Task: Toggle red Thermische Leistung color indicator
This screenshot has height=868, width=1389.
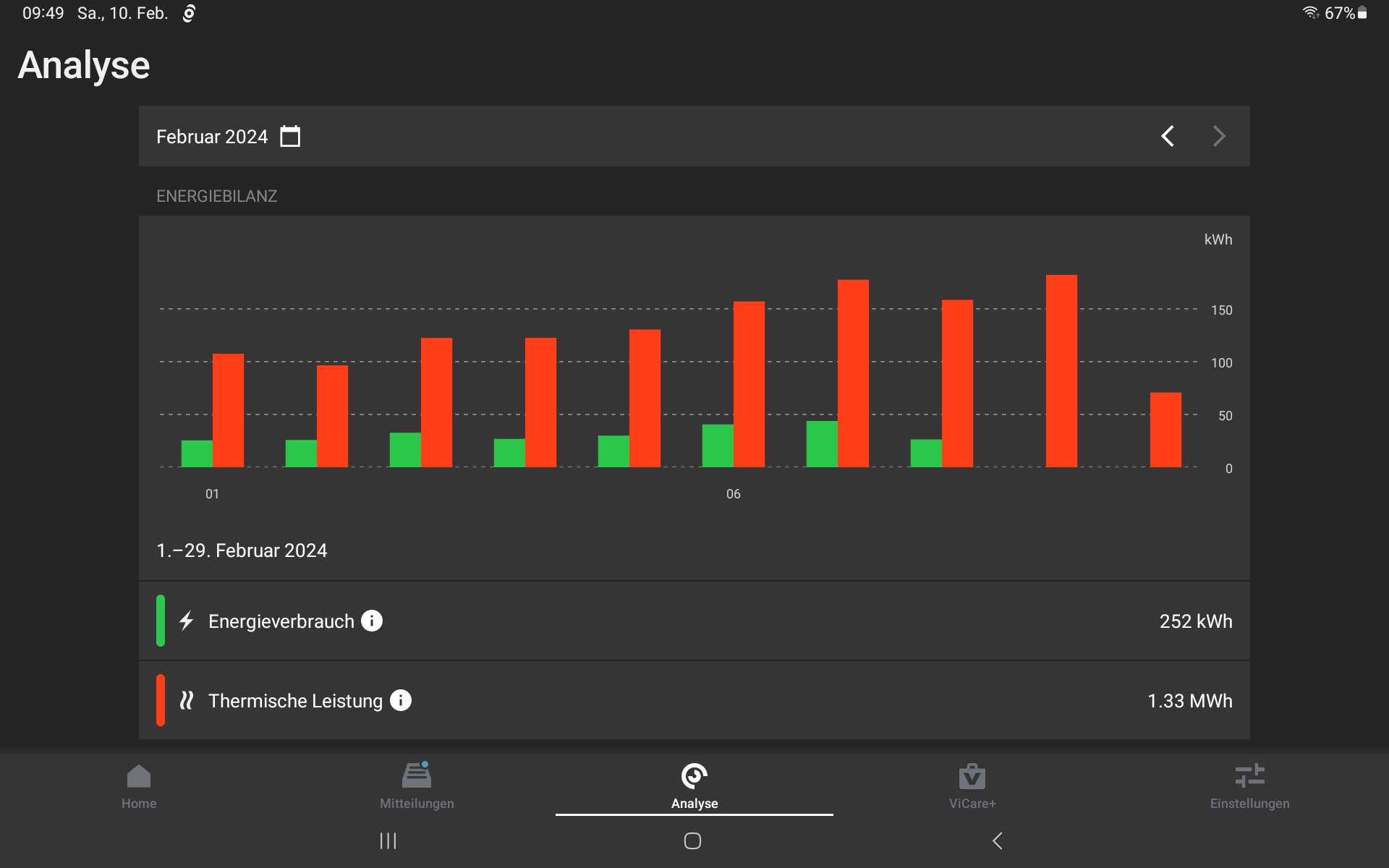Action: 161,700
